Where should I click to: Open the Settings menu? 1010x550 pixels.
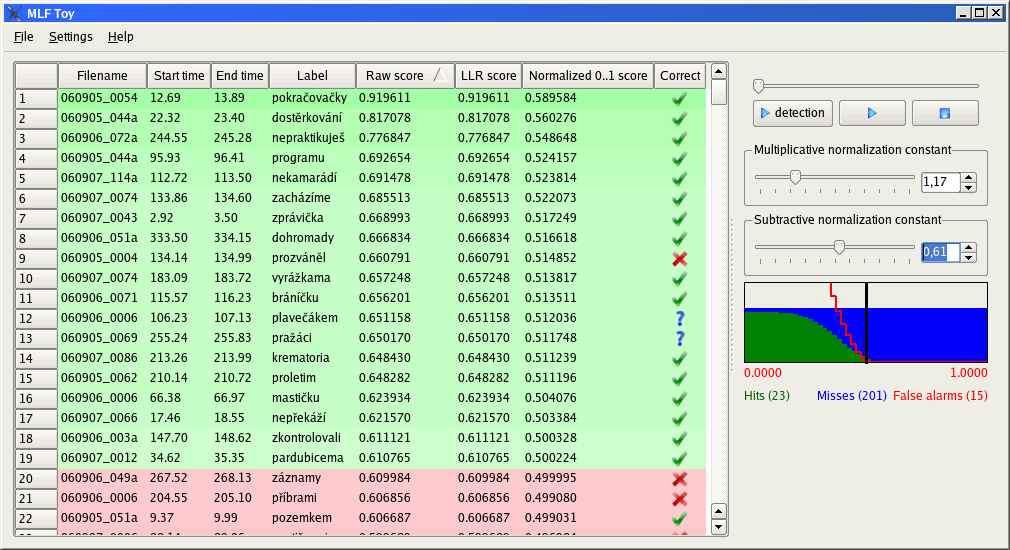(70, 37)
